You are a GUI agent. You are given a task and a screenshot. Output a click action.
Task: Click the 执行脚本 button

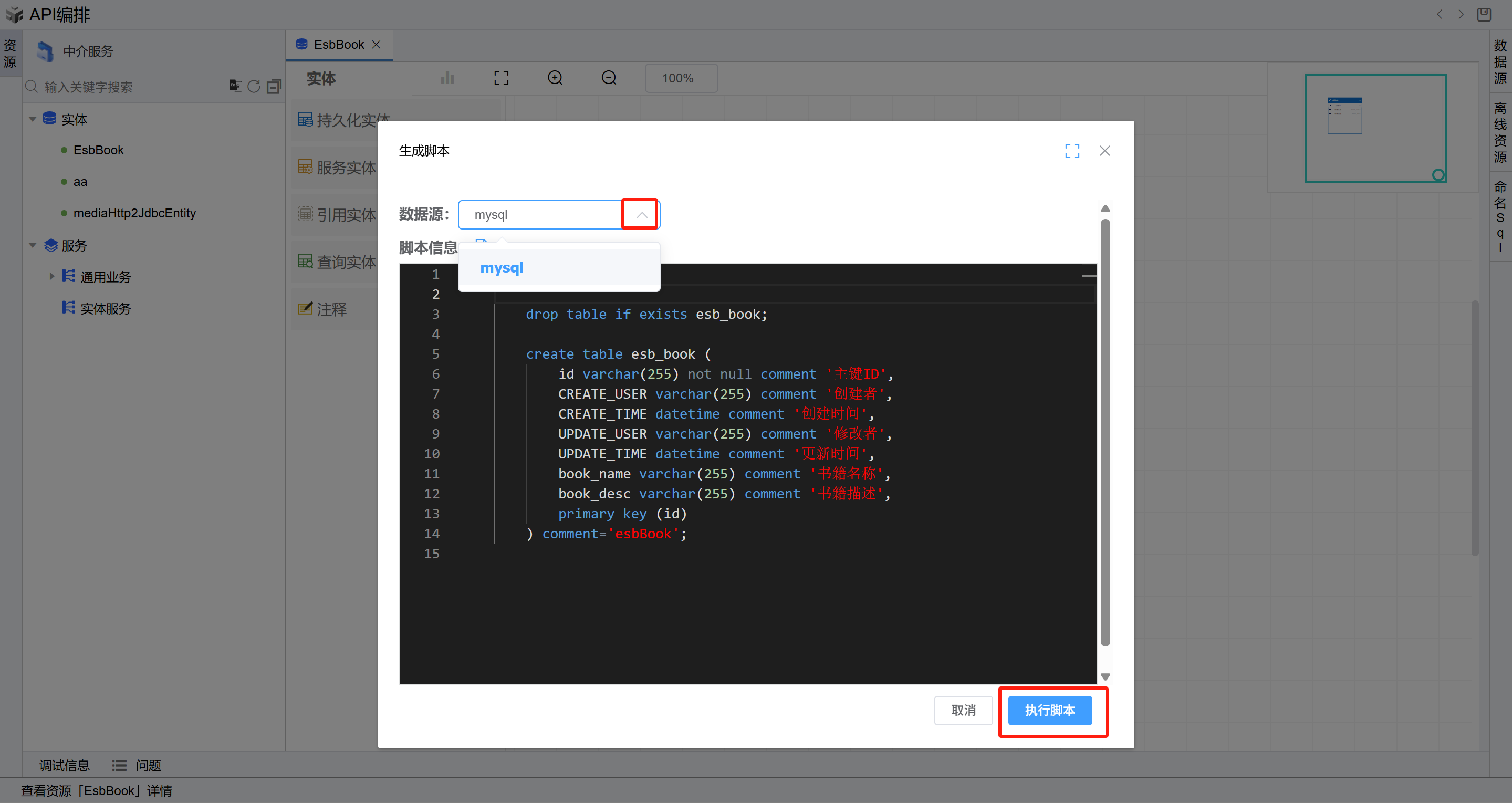tap(1049, 710)
